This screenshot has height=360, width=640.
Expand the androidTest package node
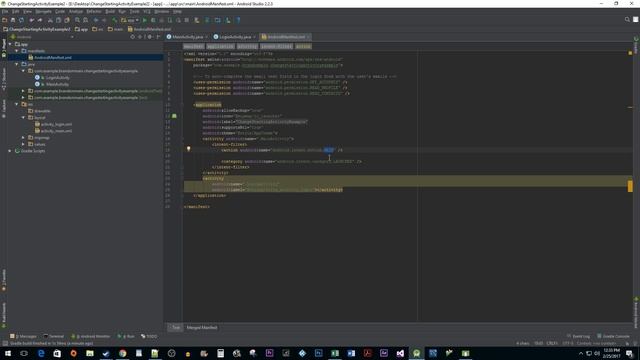pos(23,91)
